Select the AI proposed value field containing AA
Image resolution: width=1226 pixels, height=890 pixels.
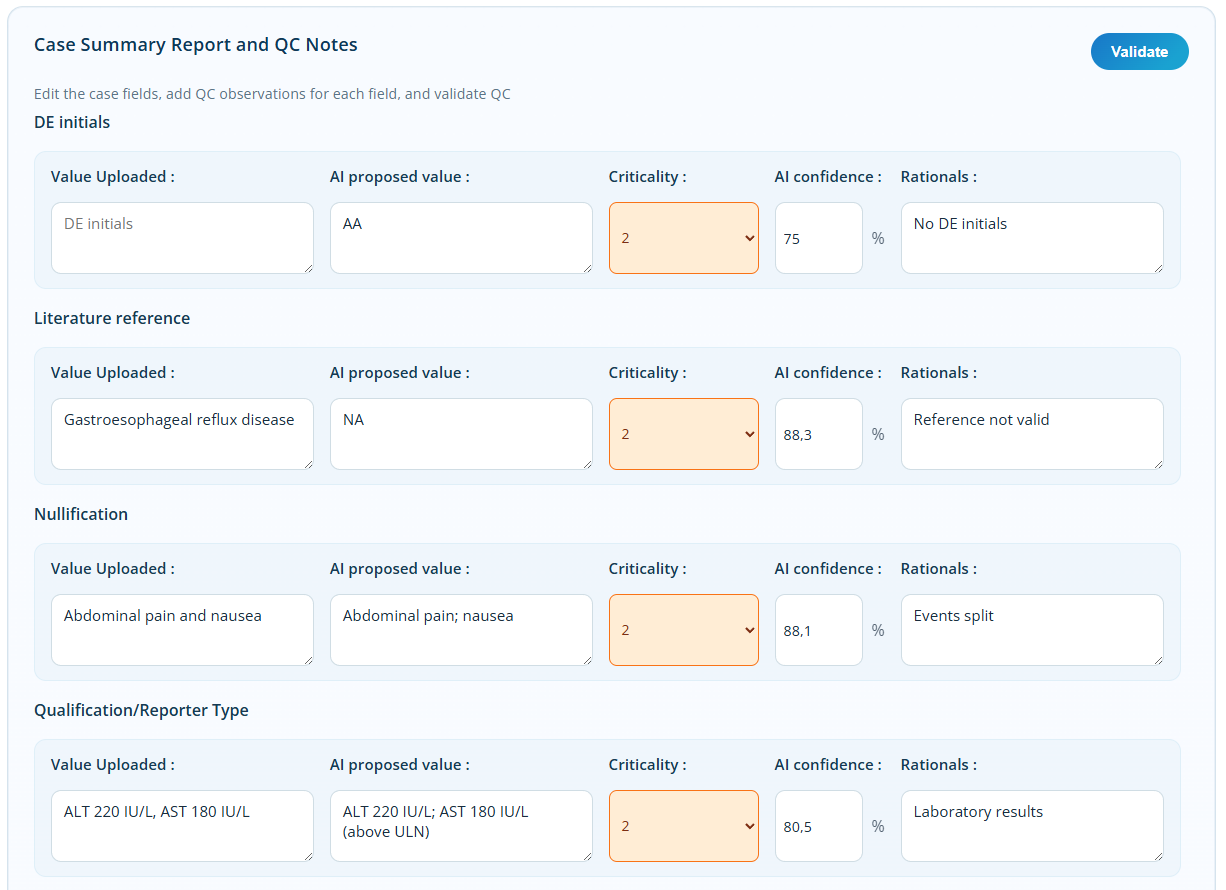[461, 238]
